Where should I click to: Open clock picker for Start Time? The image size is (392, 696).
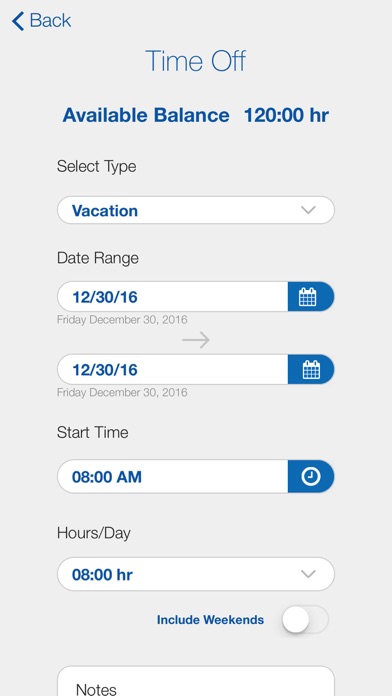click(311, 477)
